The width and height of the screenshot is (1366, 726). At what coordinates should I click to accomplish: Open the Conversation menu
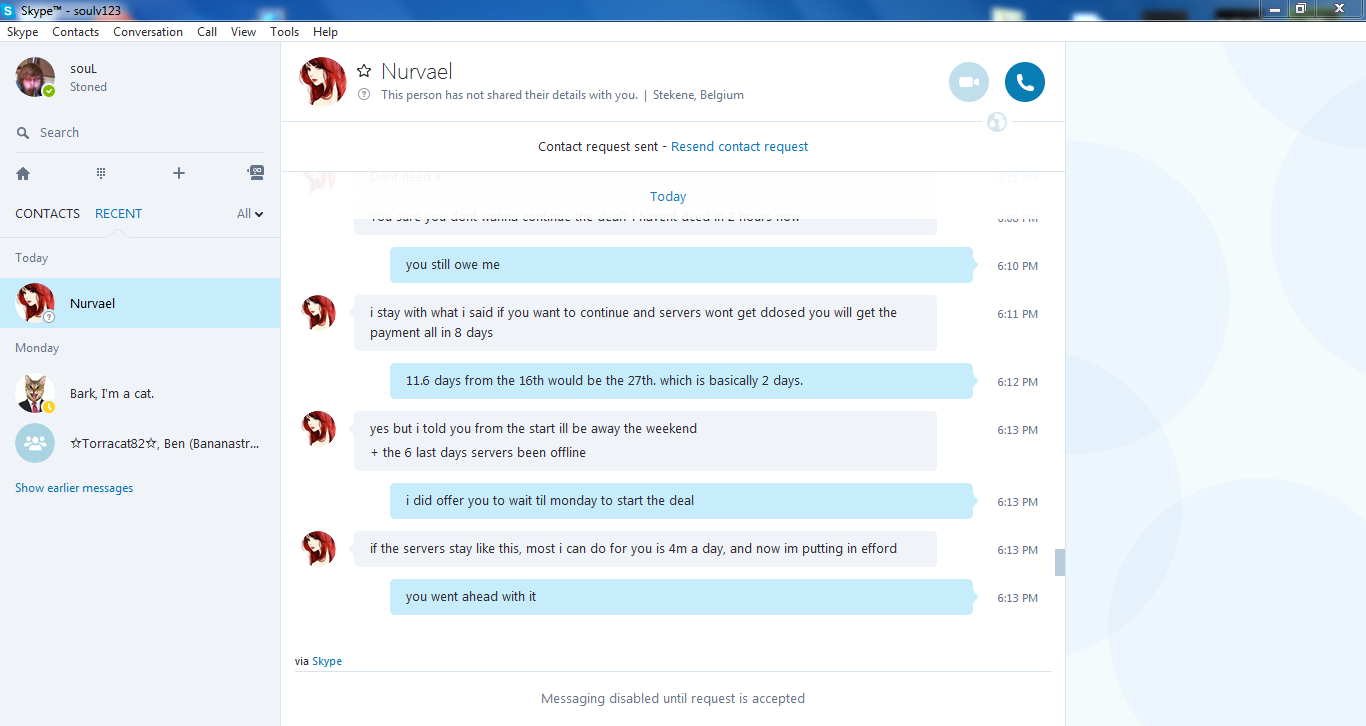click(148, 32)
